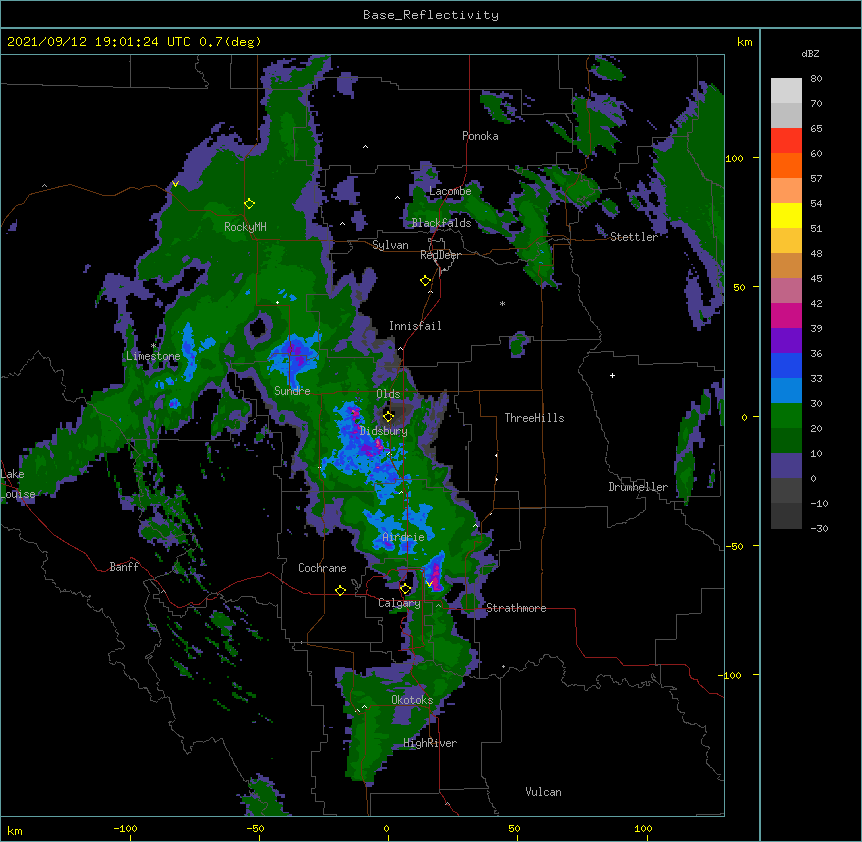Select the Limestone label
The image size is (862, 842).
pyautogui.click(x=153, y=356)
